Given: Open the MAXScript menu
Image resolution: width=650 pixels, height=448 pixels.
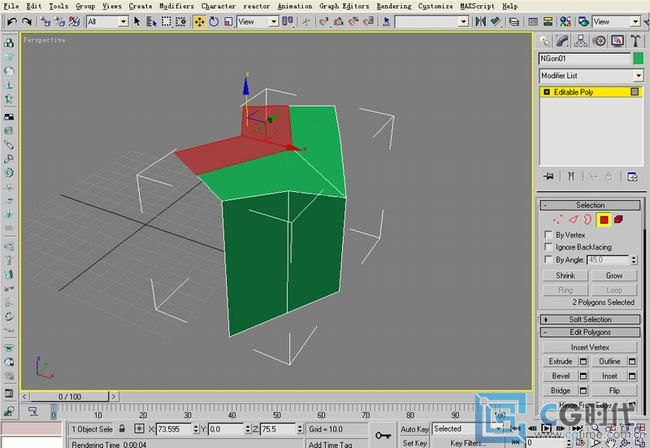Looking at the screenshot, I should [x=478, y=6].
